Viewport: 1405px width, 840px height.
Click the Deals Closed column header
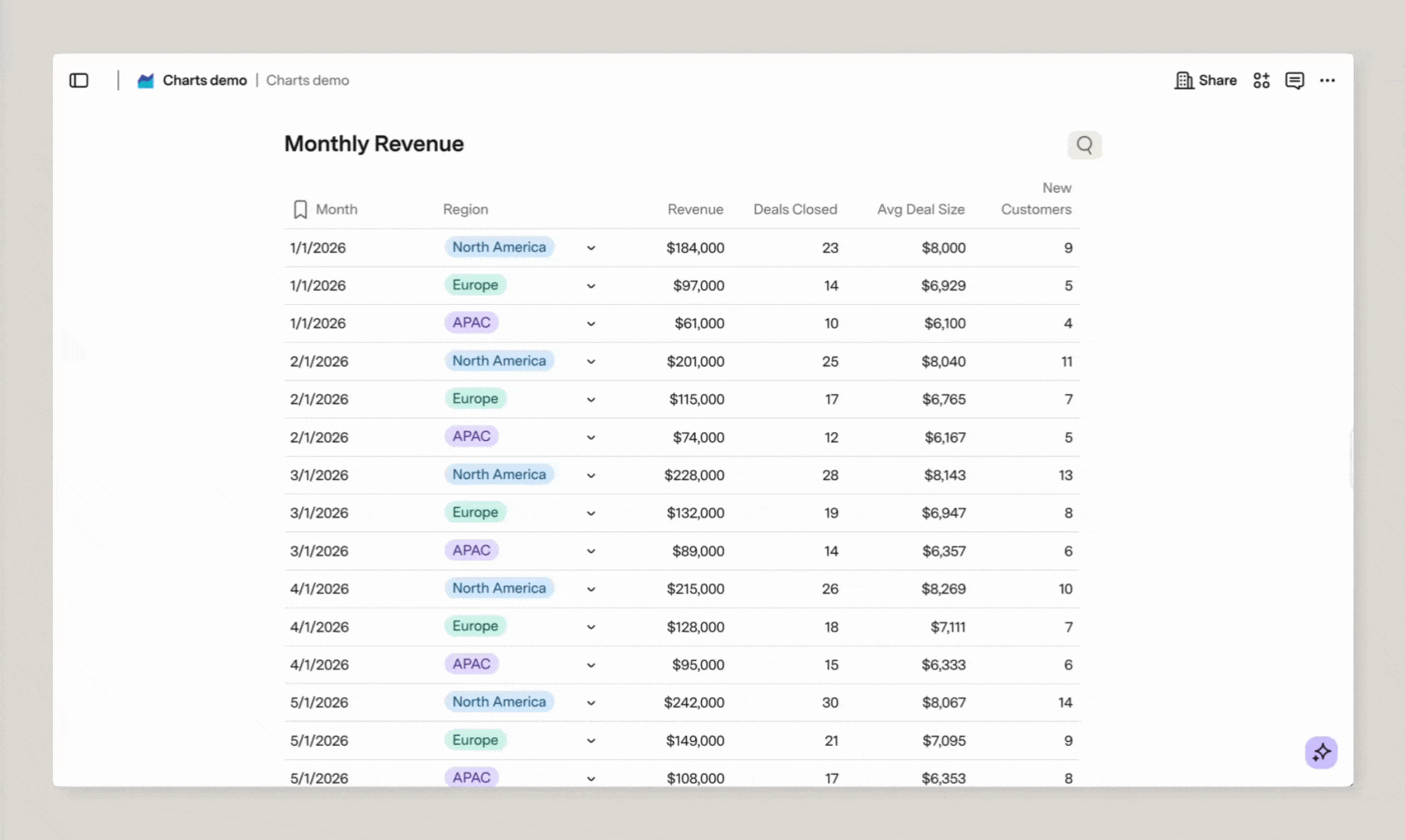click(795, 209)
